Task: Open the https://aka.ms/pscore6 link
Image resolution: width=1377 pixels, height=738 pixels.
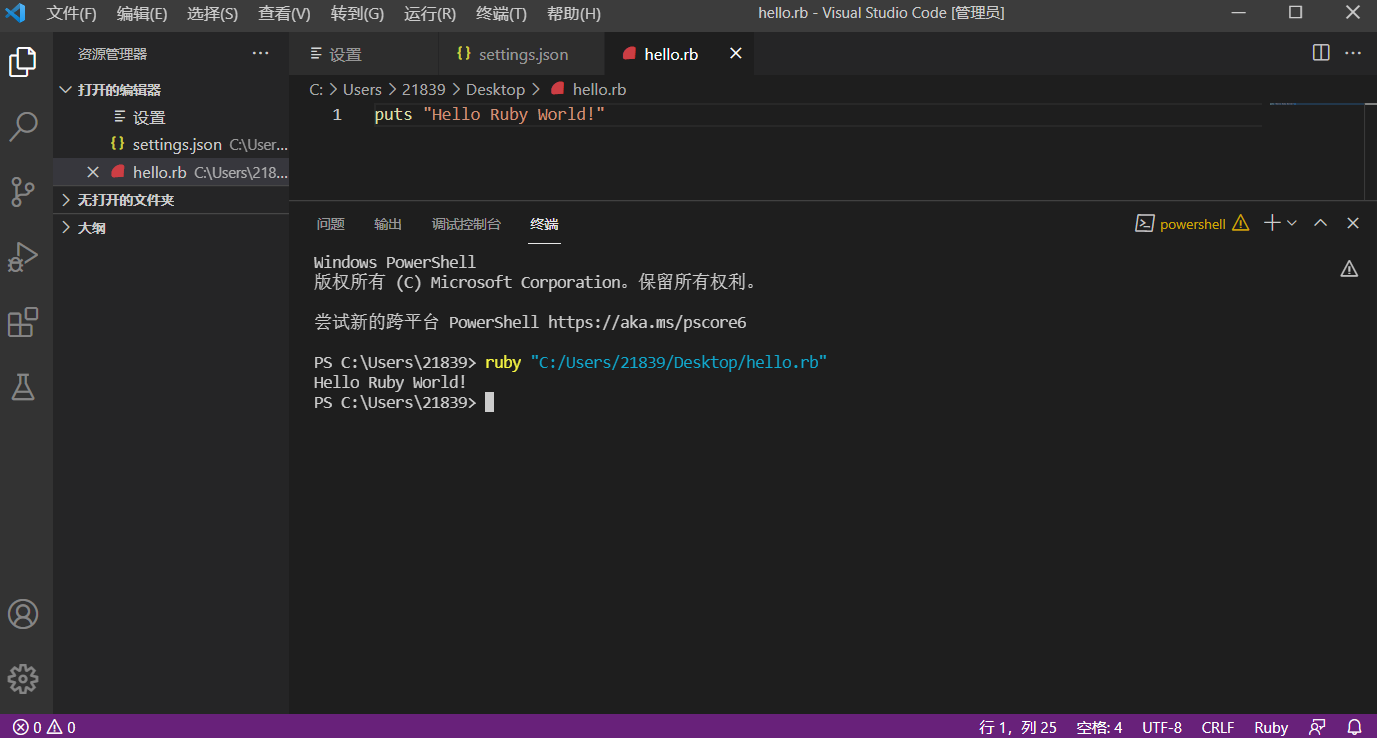Action: coord(647,322)
